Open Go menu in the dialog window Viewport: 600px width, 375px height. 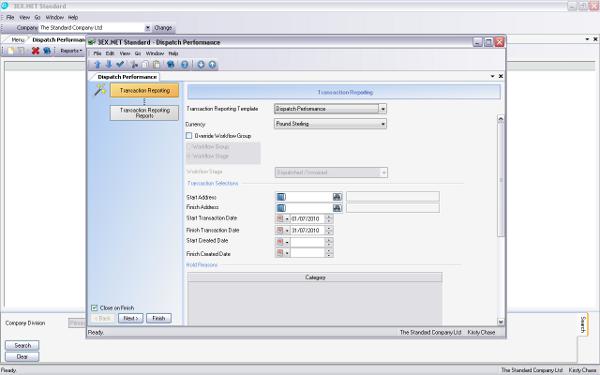coord(138,54)
